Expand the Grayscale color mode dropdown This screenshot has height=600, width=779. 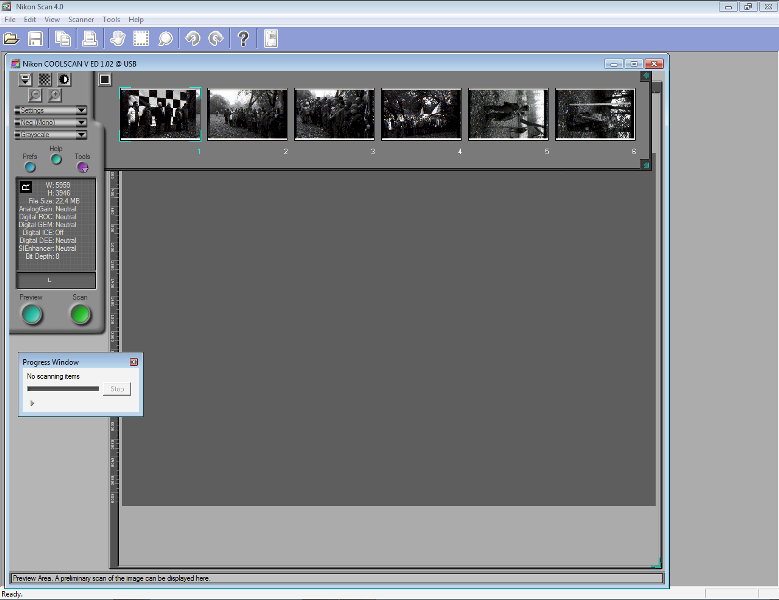click(x=51, y=134)
